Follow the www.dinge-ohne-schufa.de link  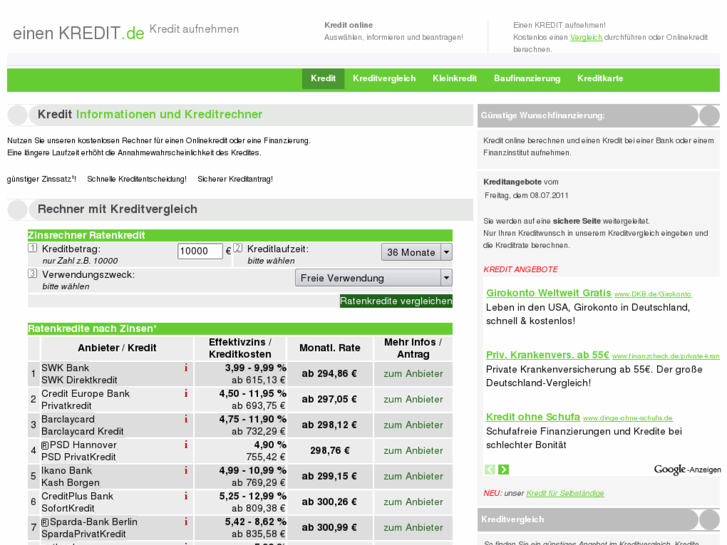click(x=628, y=418)
